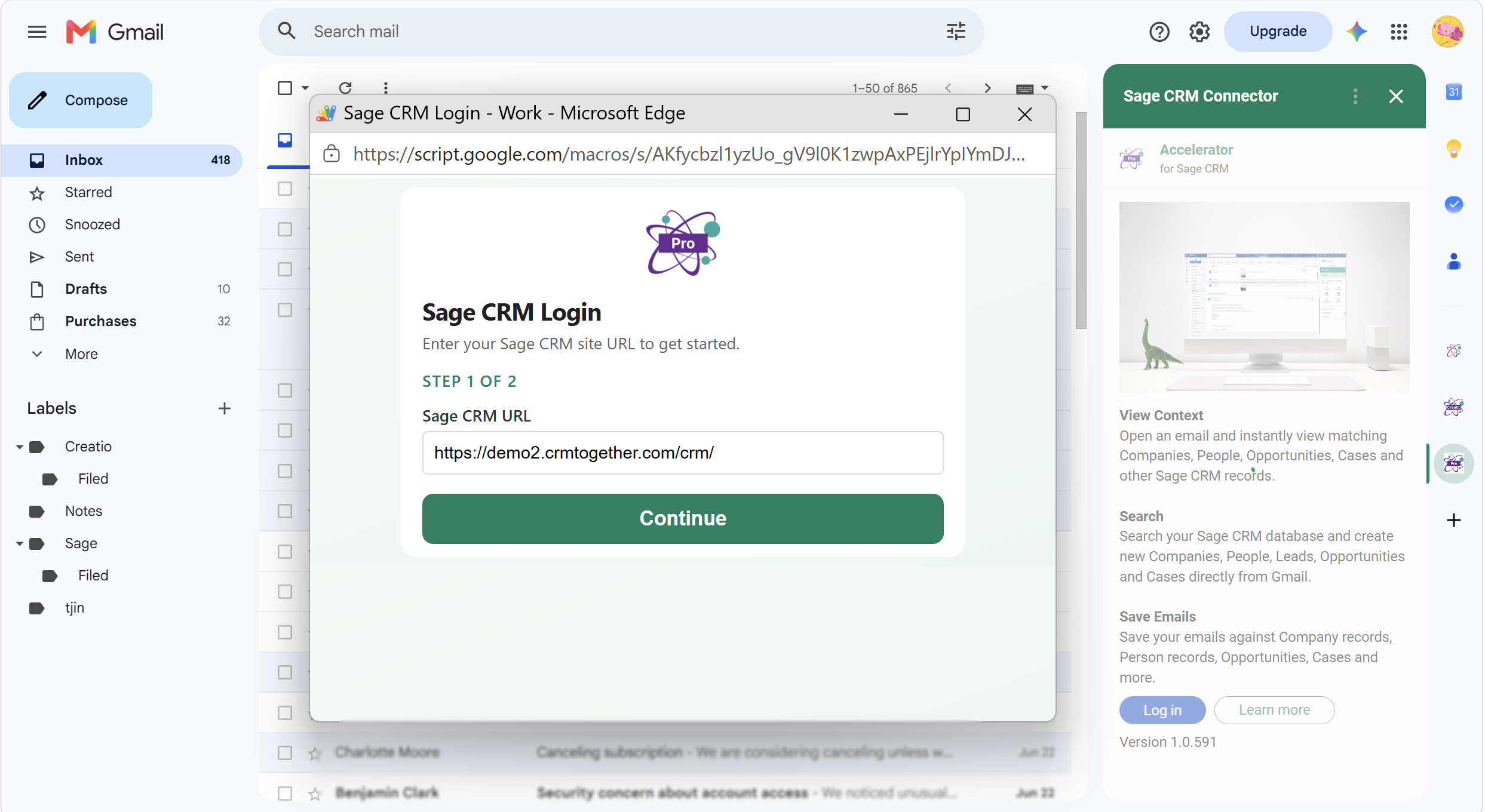The height and width of the screenshot is (812, 1485).
Task: Click the mail list vertical scrollbar
Action: [x=1081, y=221]
